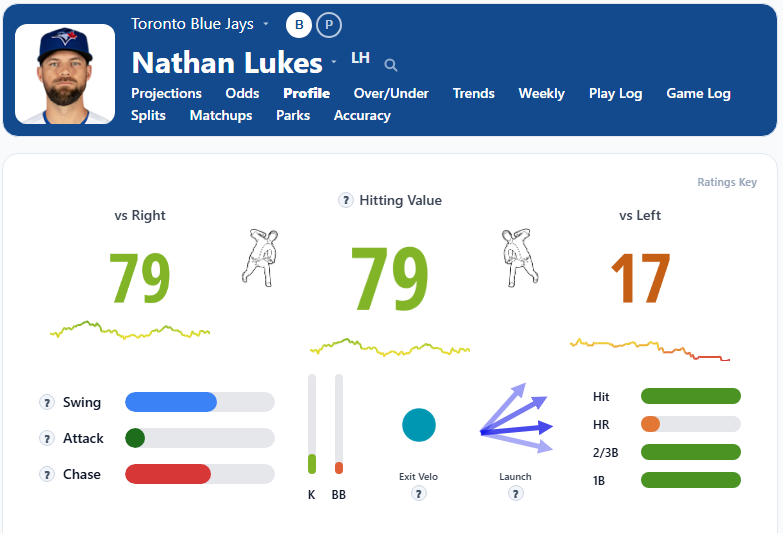This screenshot has width=783, height=533.
Task: Click the green Hit rating bar
Action: 691,396
